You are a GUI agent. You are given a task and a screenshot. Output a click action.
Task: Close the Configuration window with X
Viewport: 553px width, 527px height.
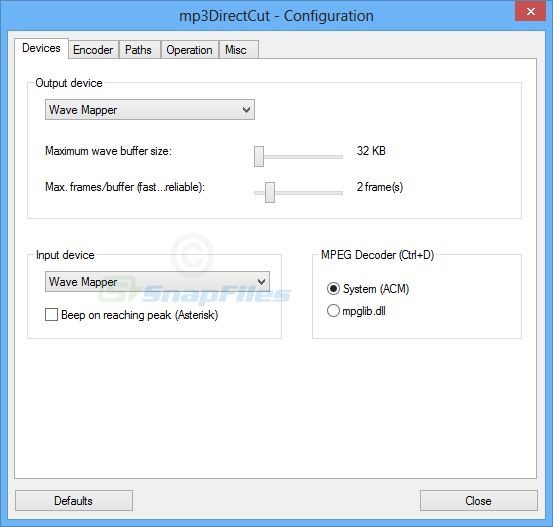coord(530,11)
